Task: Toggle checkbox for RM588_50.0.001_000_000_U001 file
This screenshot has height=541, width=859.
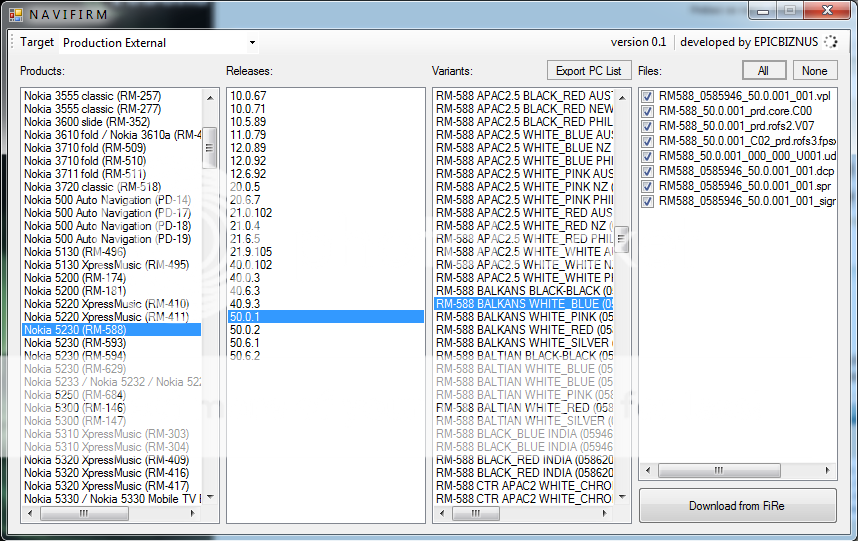Action: (x=648, y=156)
